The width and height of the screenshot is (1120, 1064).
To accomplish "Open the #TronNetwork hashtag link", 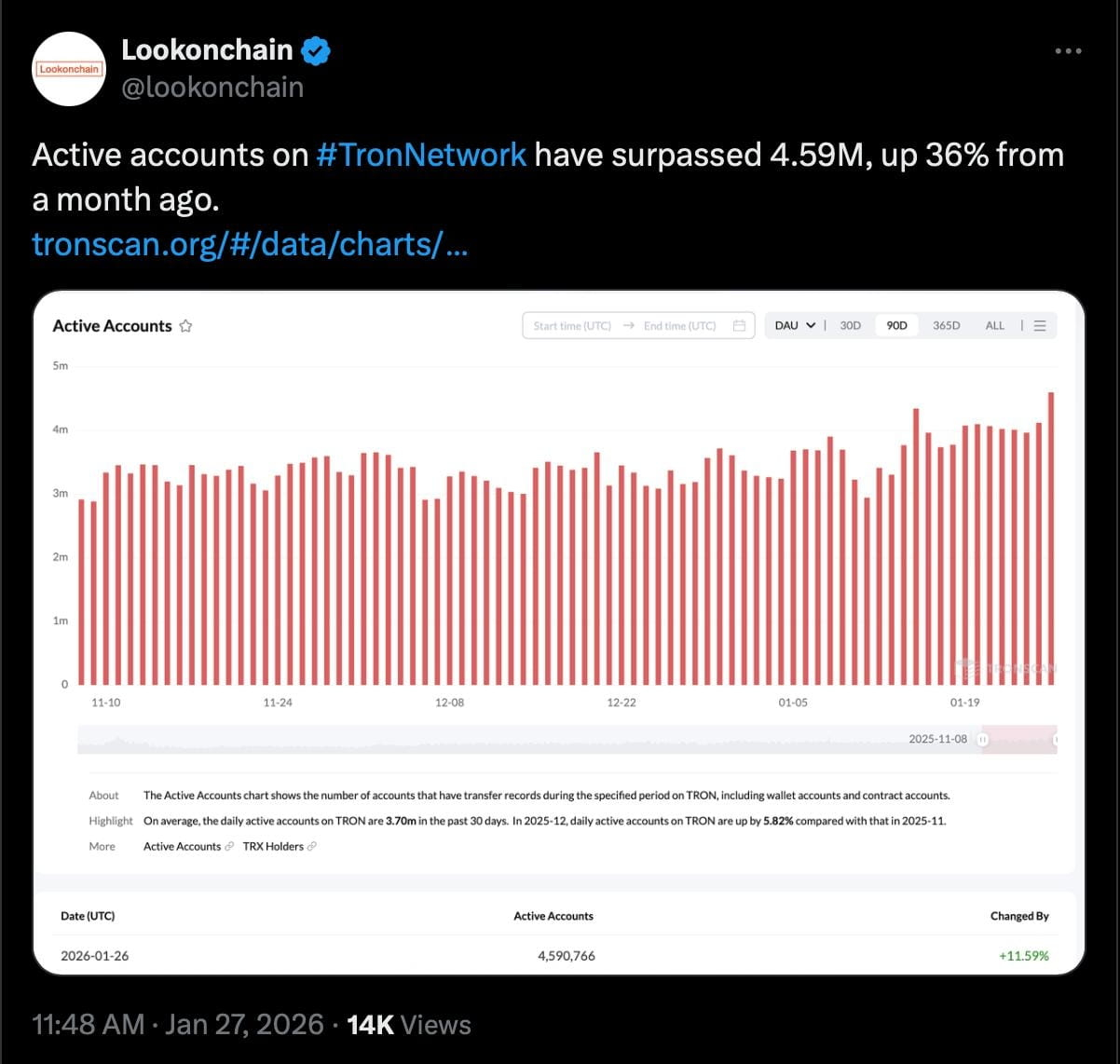I will pyautogui.click(x=421, y=155).
